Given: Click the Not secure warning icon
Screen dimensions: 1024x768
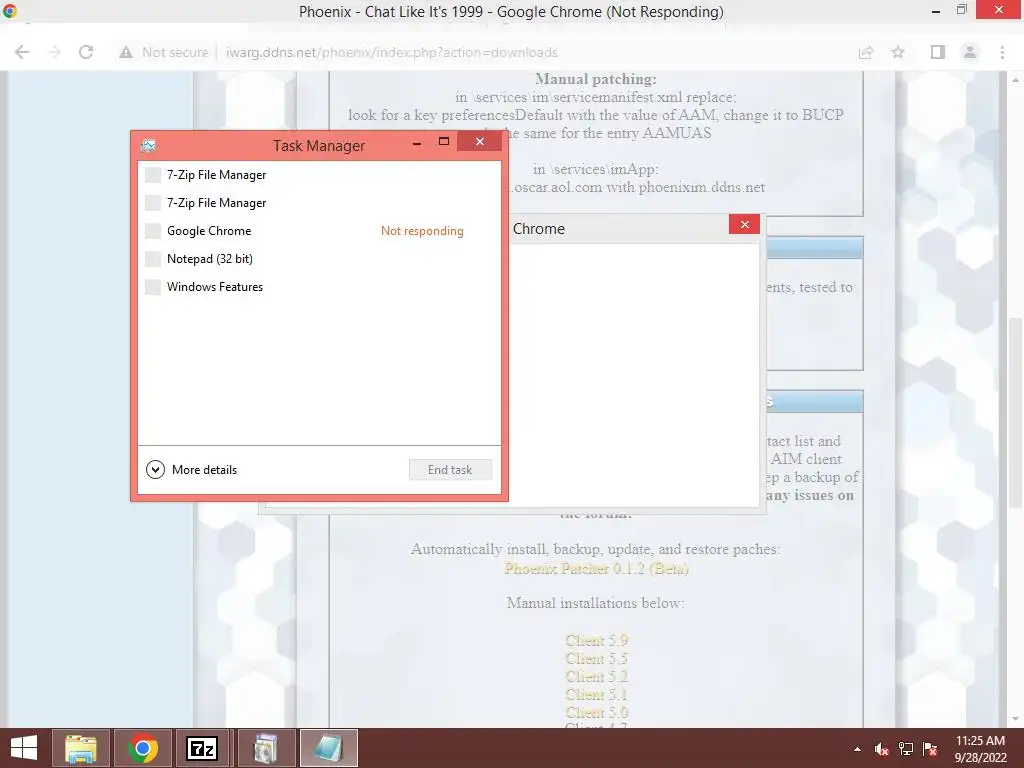Looking at the screenshot, I should coord(126,52).
